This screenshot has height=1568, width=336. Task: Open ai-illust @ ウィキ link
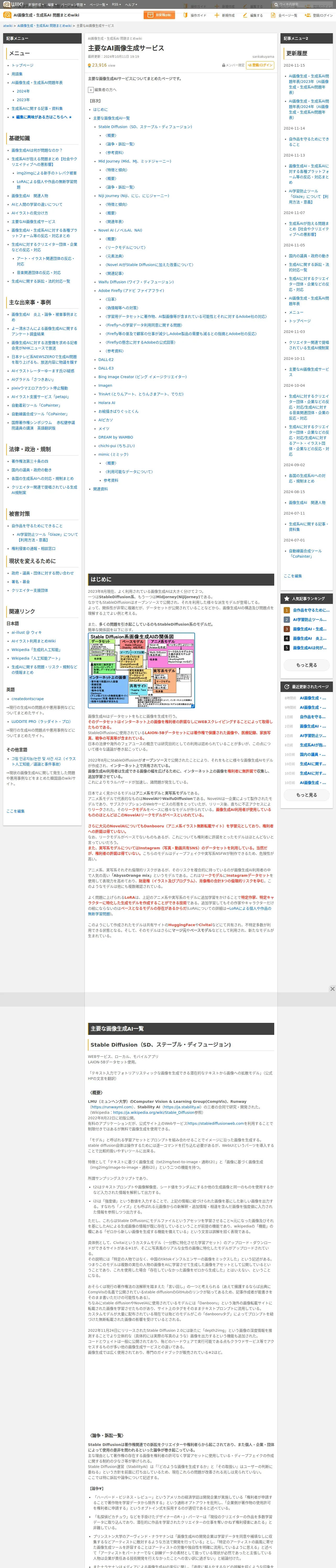click(27, 632)
